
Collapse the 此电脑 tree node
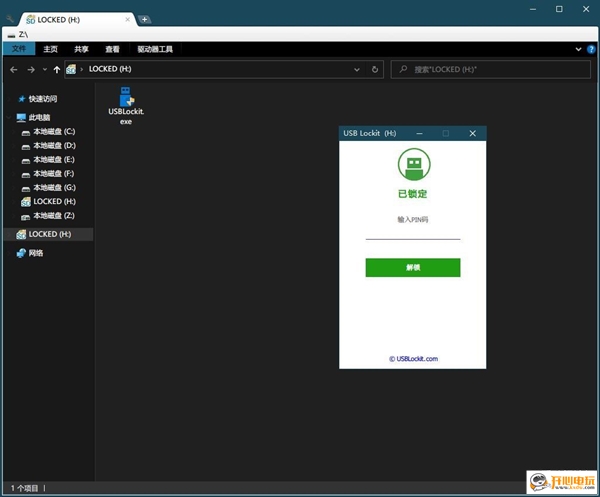coord(9,117)
